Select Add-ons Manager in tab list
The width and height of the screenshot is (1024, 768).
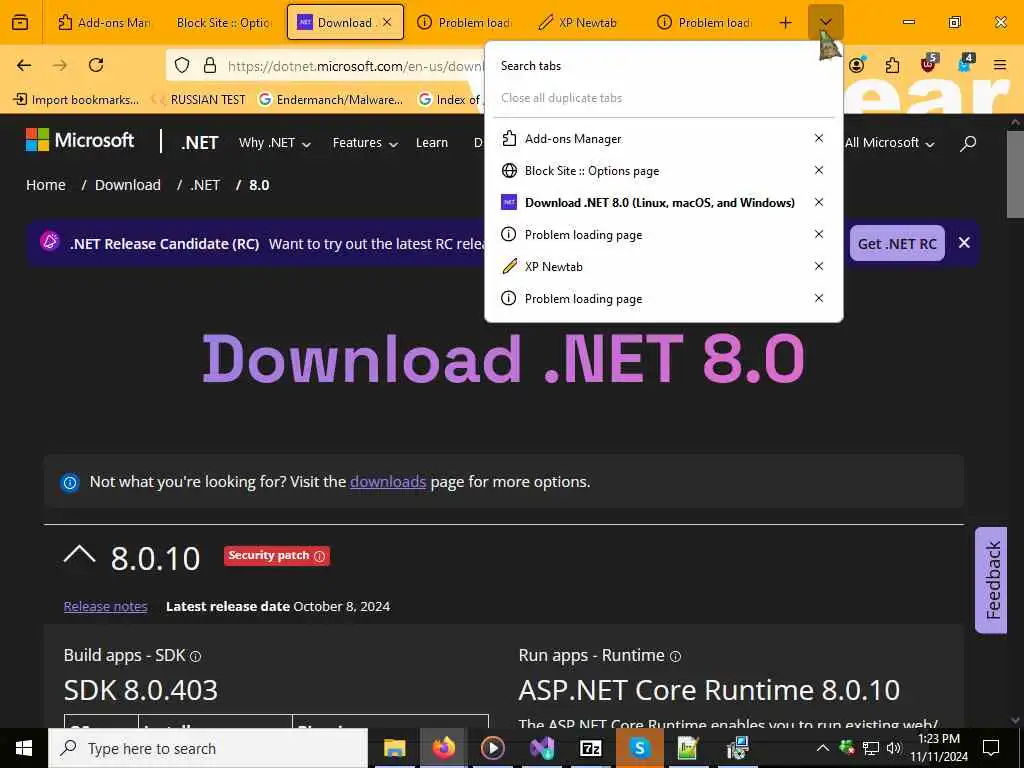pyautogui.click(x=651, y=138)
